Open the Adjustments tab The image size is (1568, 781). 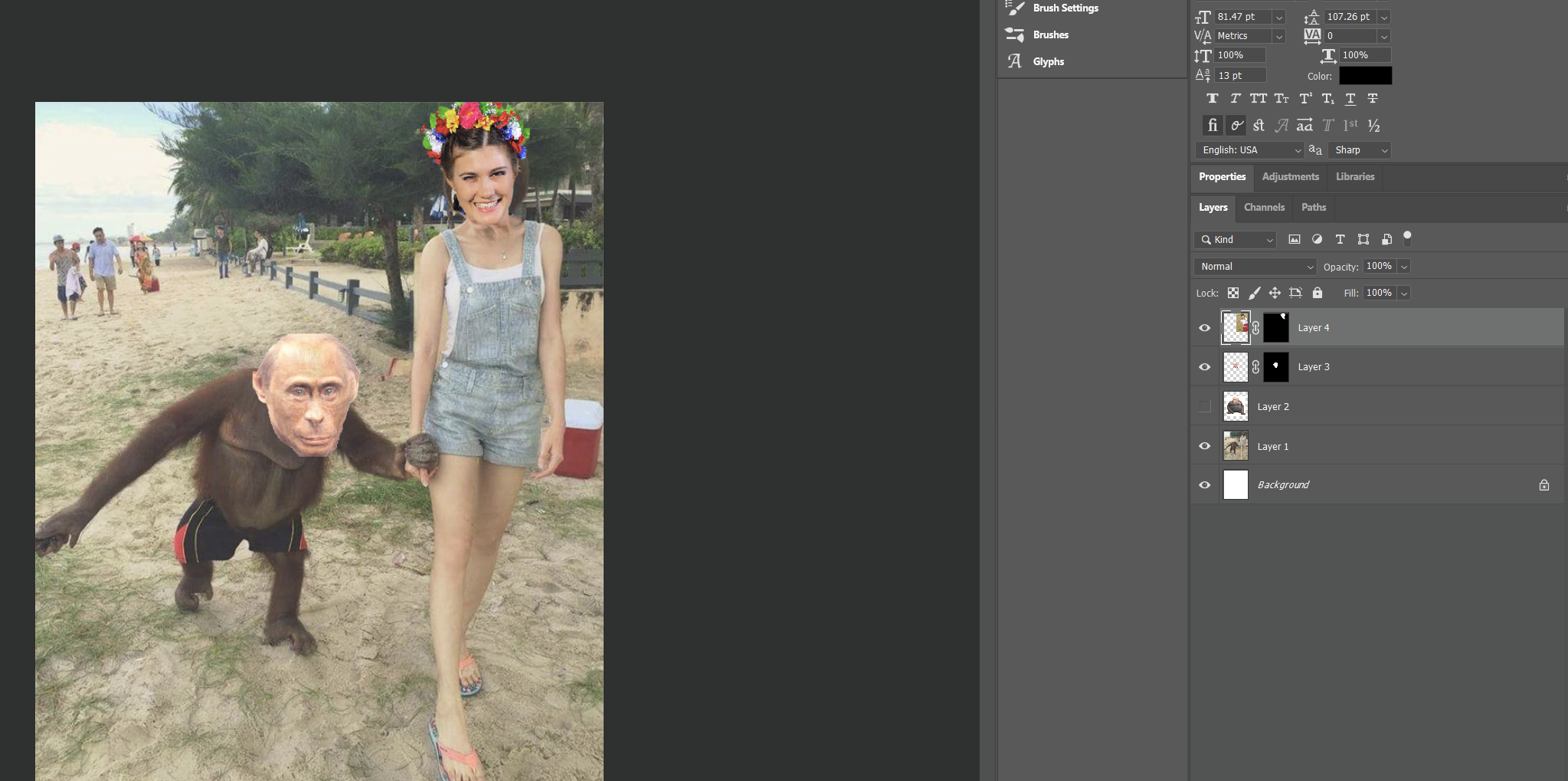1290,177
